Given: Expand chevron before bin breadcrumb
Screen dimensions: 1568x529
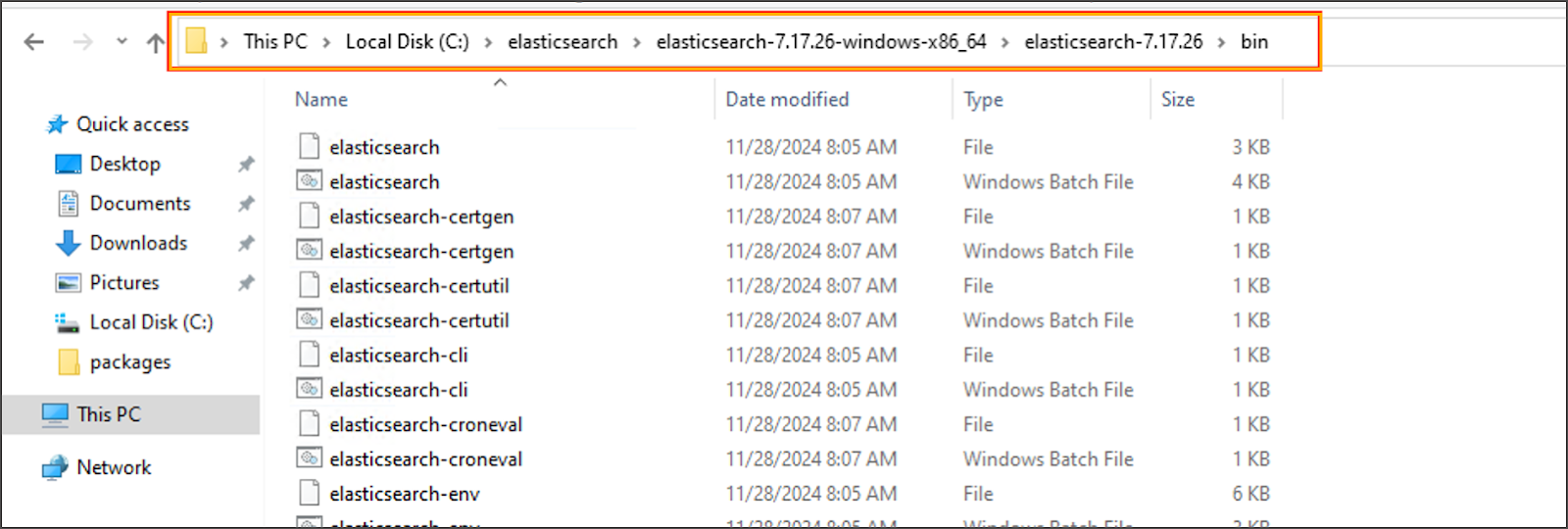Looking at the screenshot, I should pyautogui.click(x=1221, y=42).
